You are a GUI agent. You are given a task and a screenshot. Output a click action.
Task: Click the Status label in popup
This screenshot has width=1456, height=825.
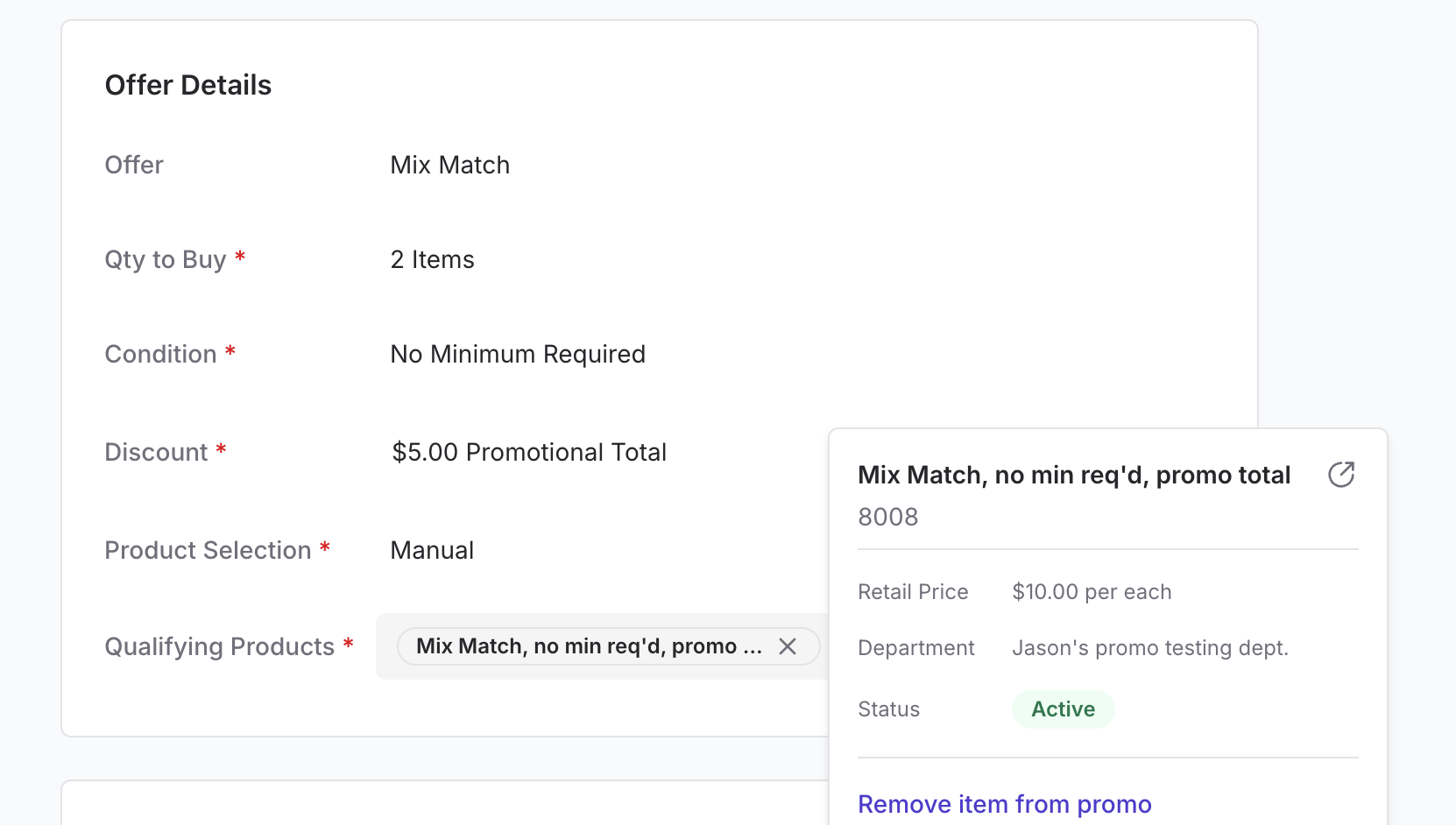click(889, 709)
